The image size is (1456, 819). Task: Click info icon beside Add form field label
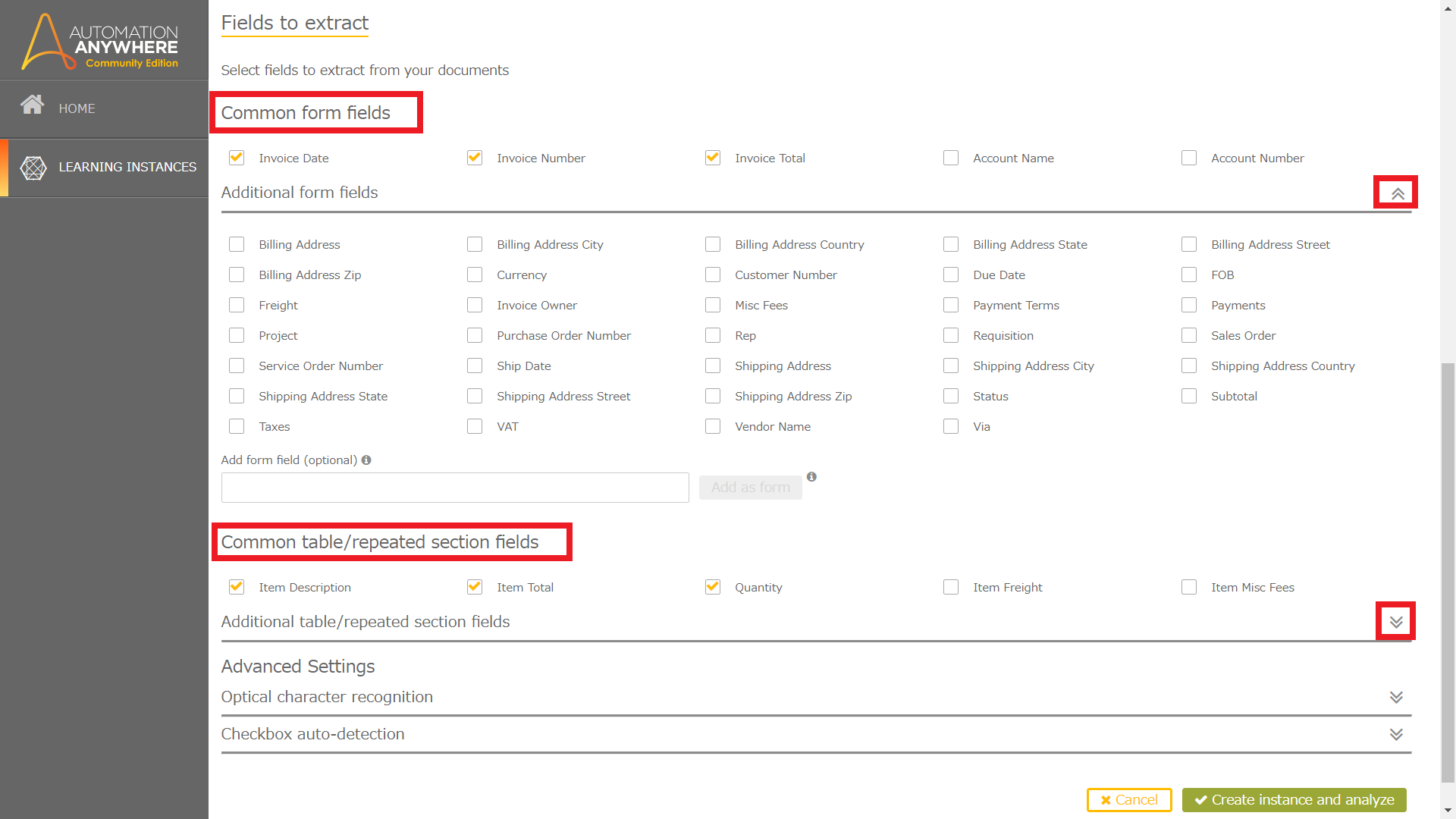pyautogui.click(x=366, y=460)
